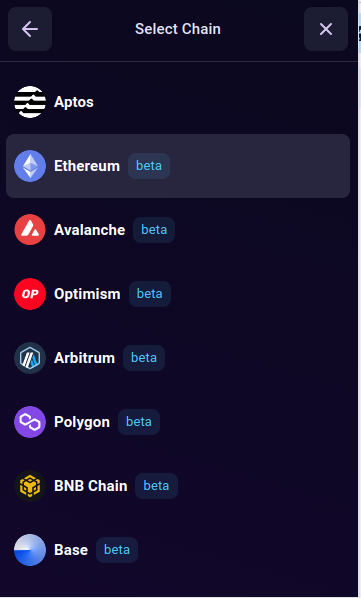
Task: Click the back arrow icon
Action: [30, 29]
